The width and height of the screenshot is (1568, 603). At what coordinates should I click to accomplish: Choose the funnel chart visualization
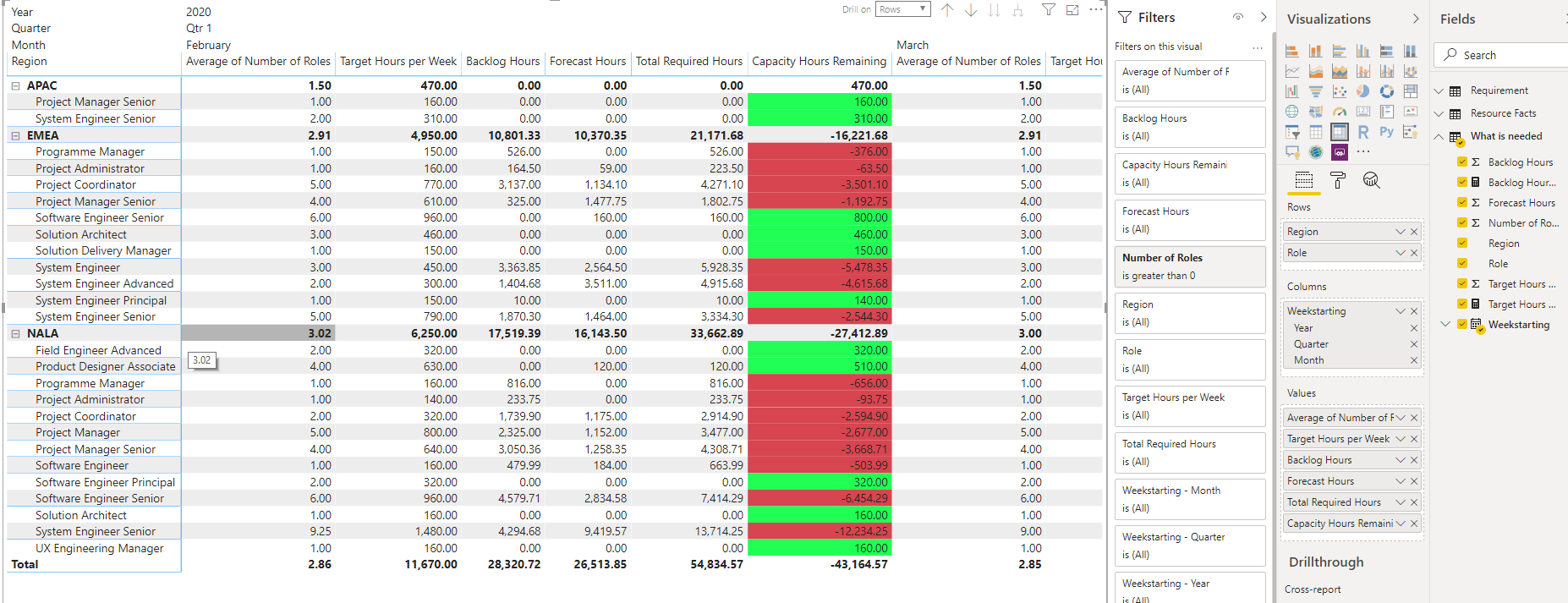tap(1316, 91)
